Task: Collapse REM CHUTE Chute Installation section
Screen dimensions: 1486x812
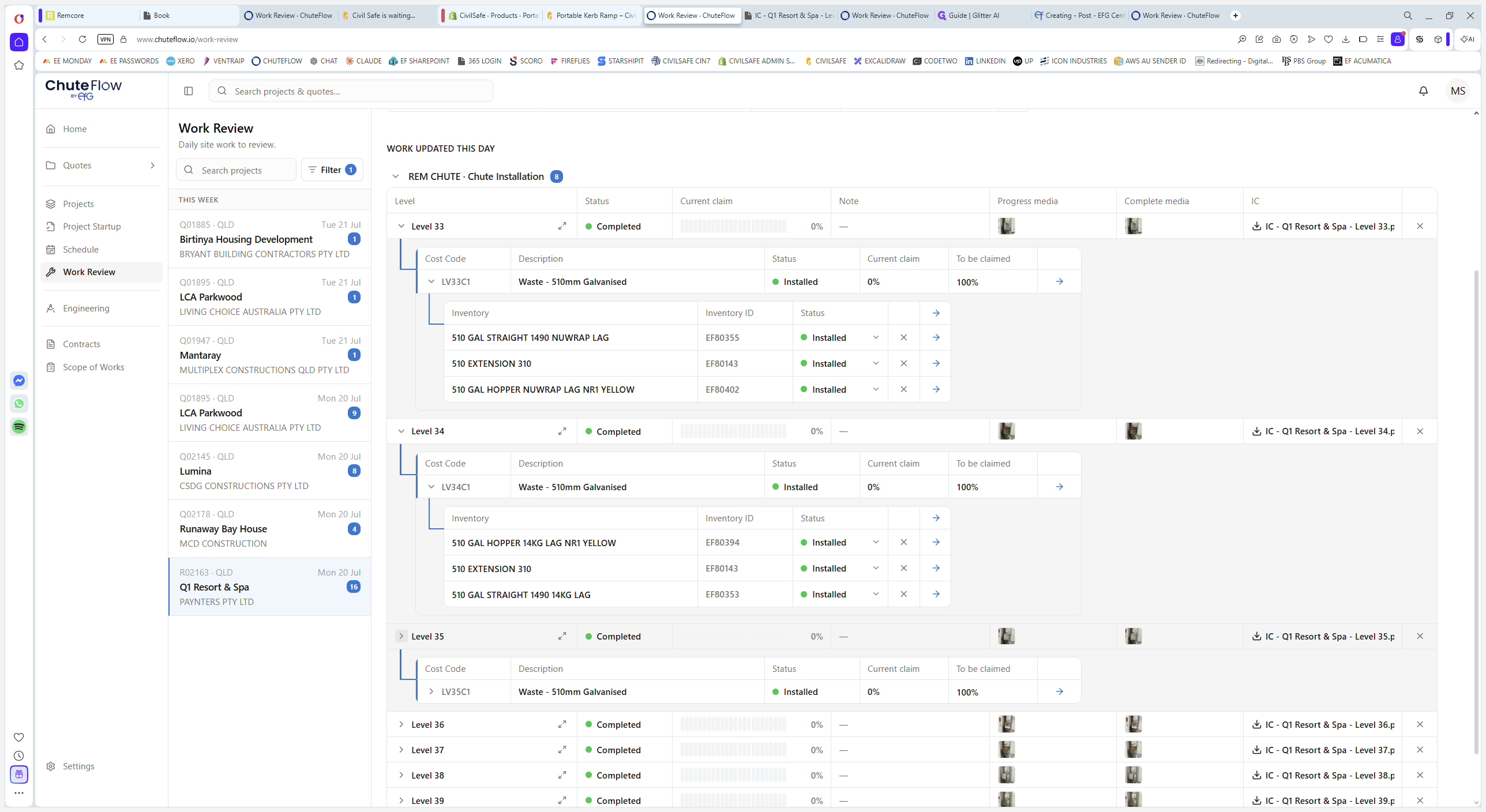Action: tap(396, 176)
